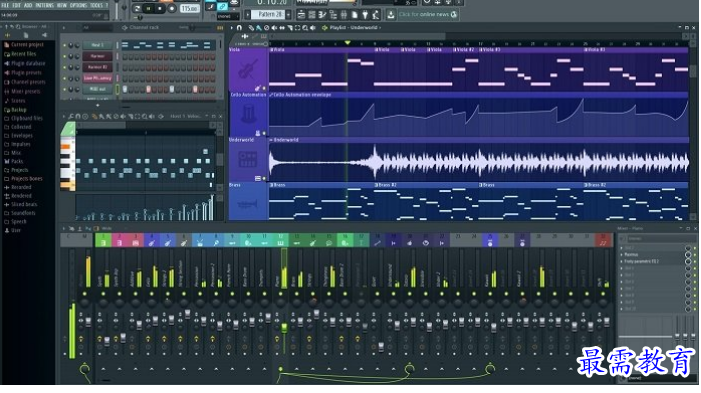The width and height of the screenshot is (701, 393).
Task: Select the playlist Slice tool
Action: (x=290, y=28)
